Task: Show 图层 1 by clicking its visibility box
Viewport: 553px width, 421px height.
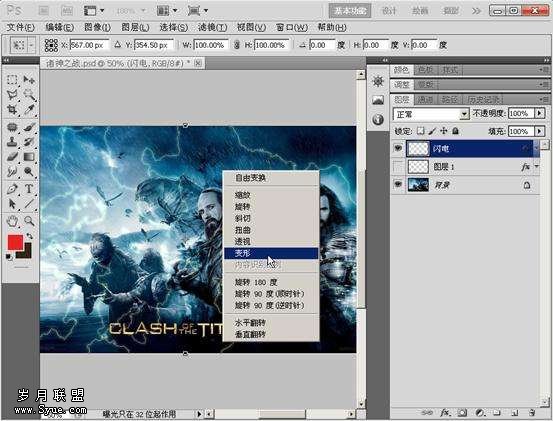Action: coord(398,166)
